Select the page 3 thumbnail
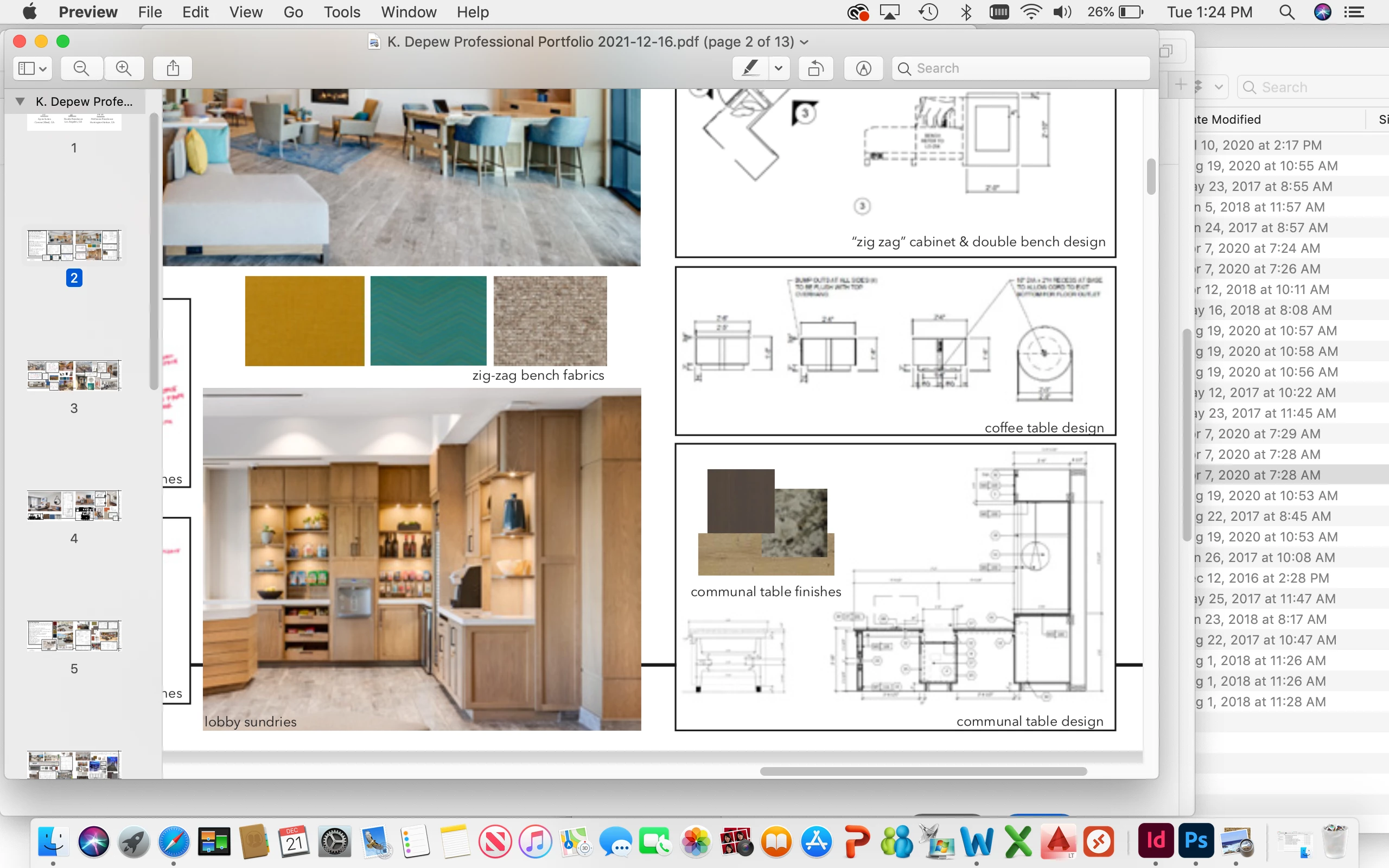 [x=74, y=375]
